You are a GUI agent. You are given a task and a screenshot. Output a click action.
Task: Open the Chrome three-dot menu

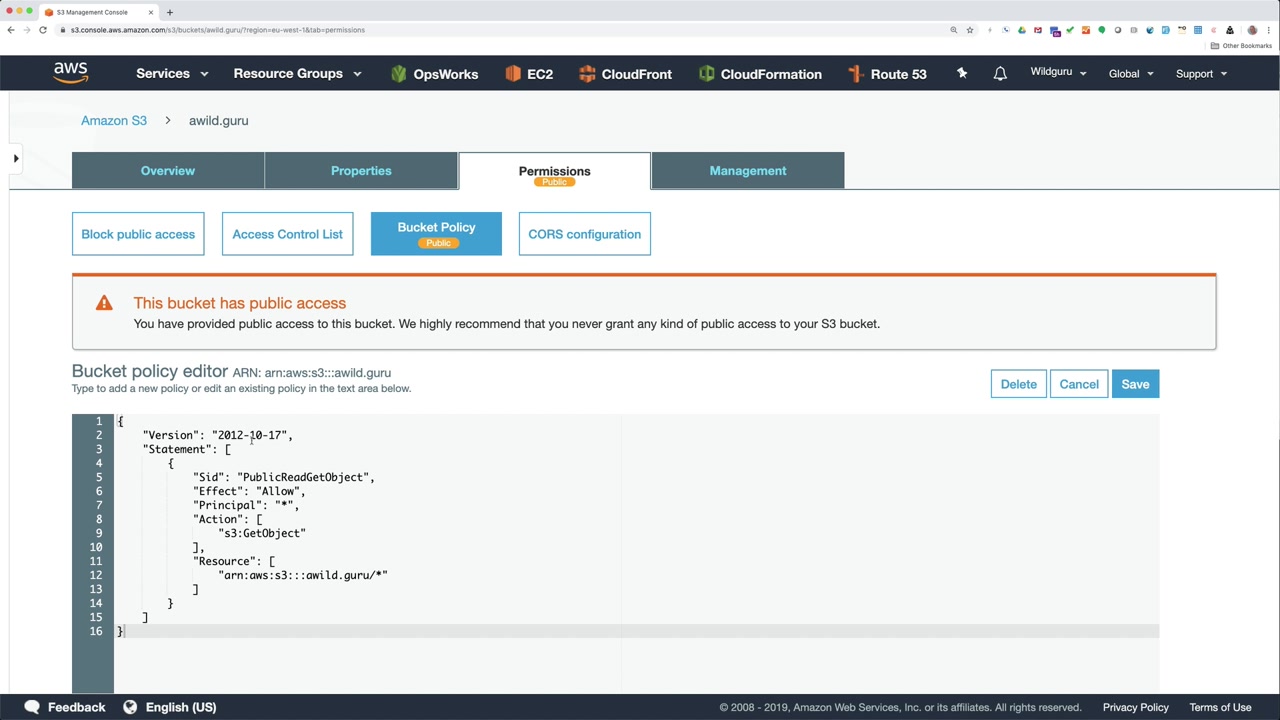coord(1268,30)
